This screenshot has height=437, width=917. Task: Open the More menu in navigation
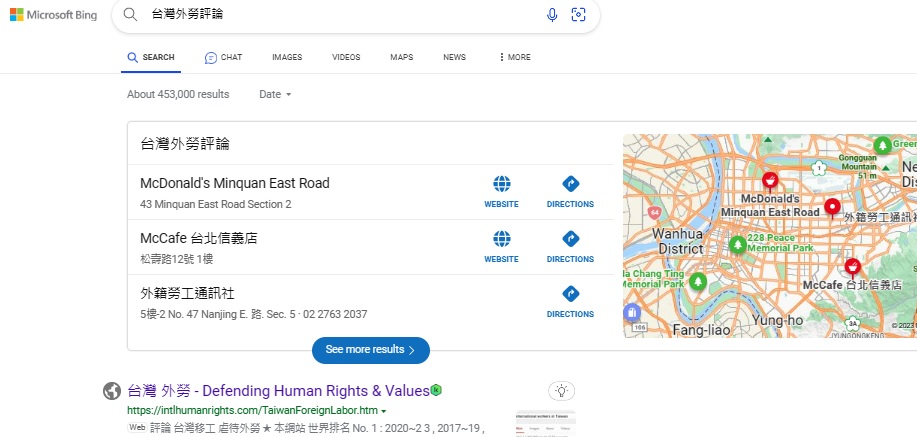point(515,57)
